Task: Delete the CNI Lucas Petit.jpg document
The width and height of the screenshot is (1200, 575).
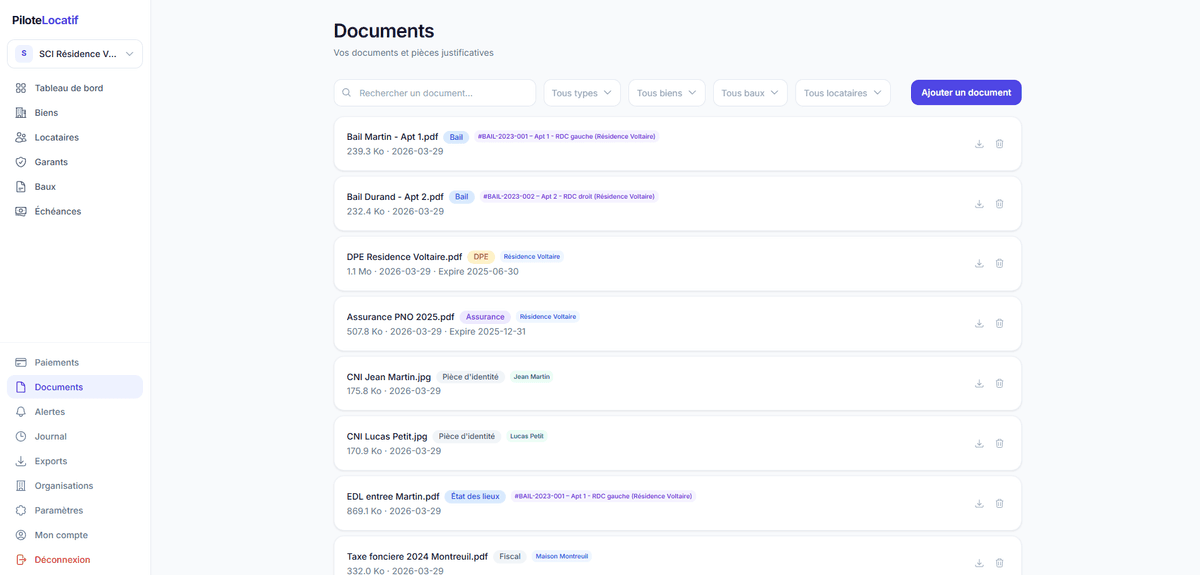Action: coord(999,444)
